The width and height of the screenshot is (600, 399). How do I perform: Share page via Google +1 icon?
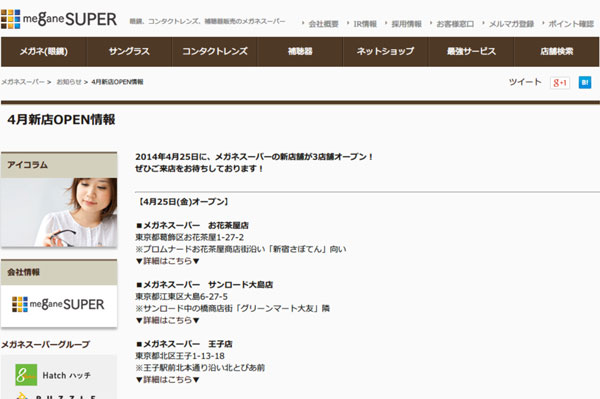(560, 82)
